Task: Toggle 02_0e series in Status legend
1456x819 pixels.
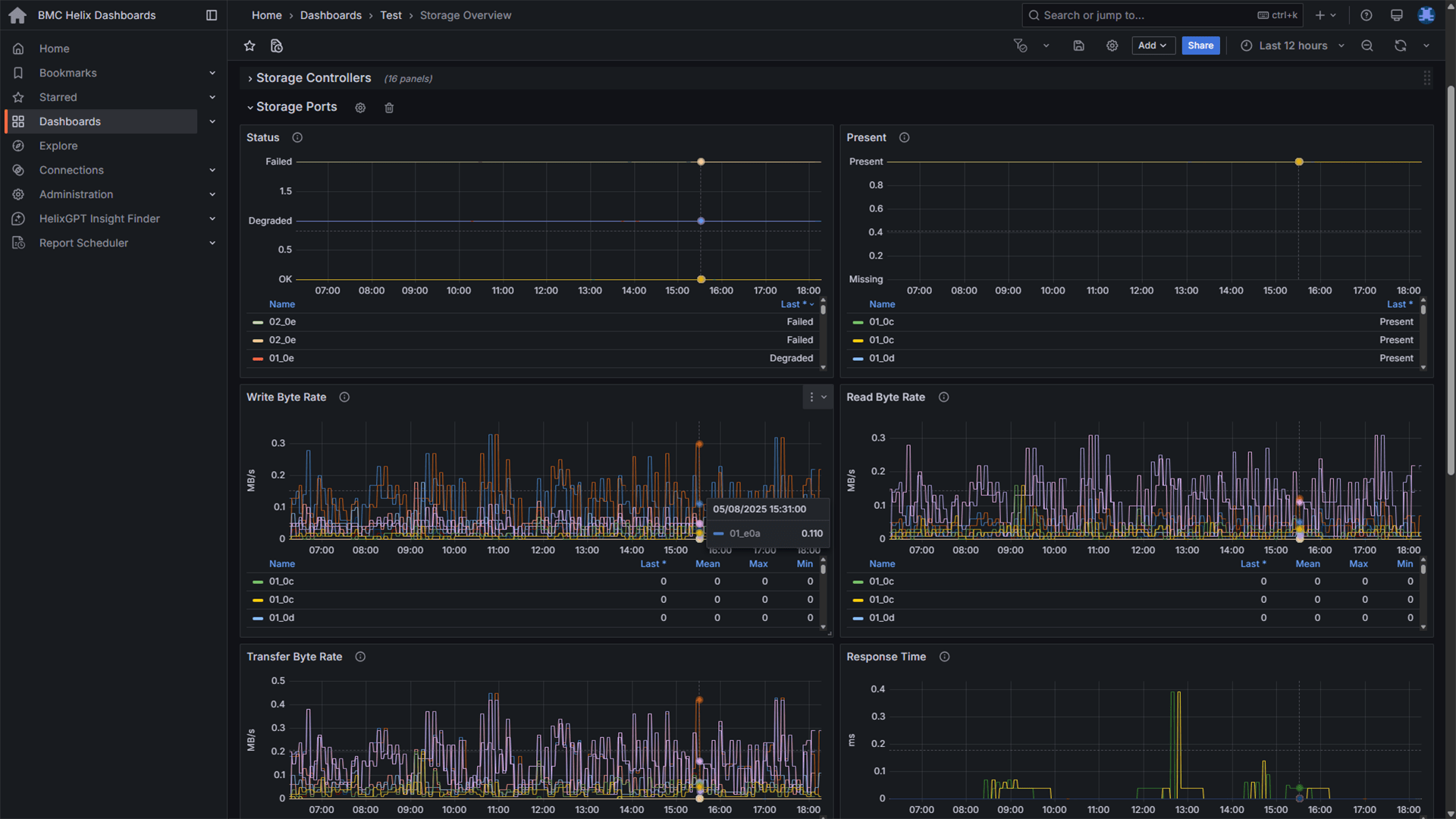Action: pos(282,322)
